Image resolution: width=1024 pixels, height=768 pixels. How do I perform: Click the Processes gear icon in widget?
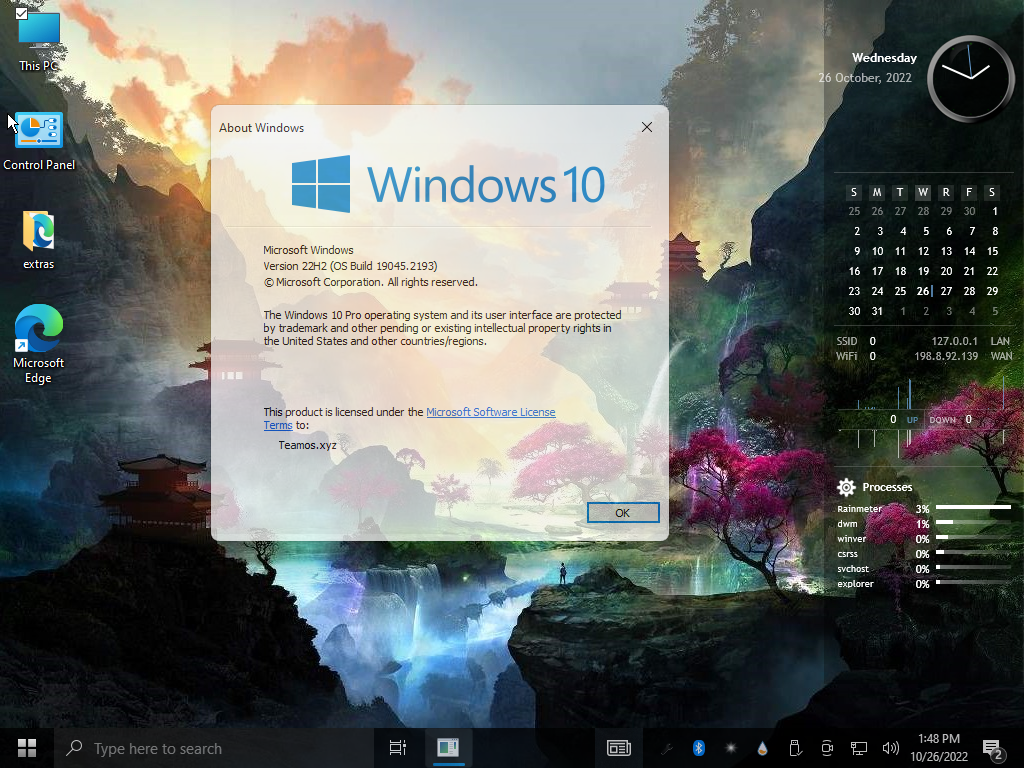point(846,487)
